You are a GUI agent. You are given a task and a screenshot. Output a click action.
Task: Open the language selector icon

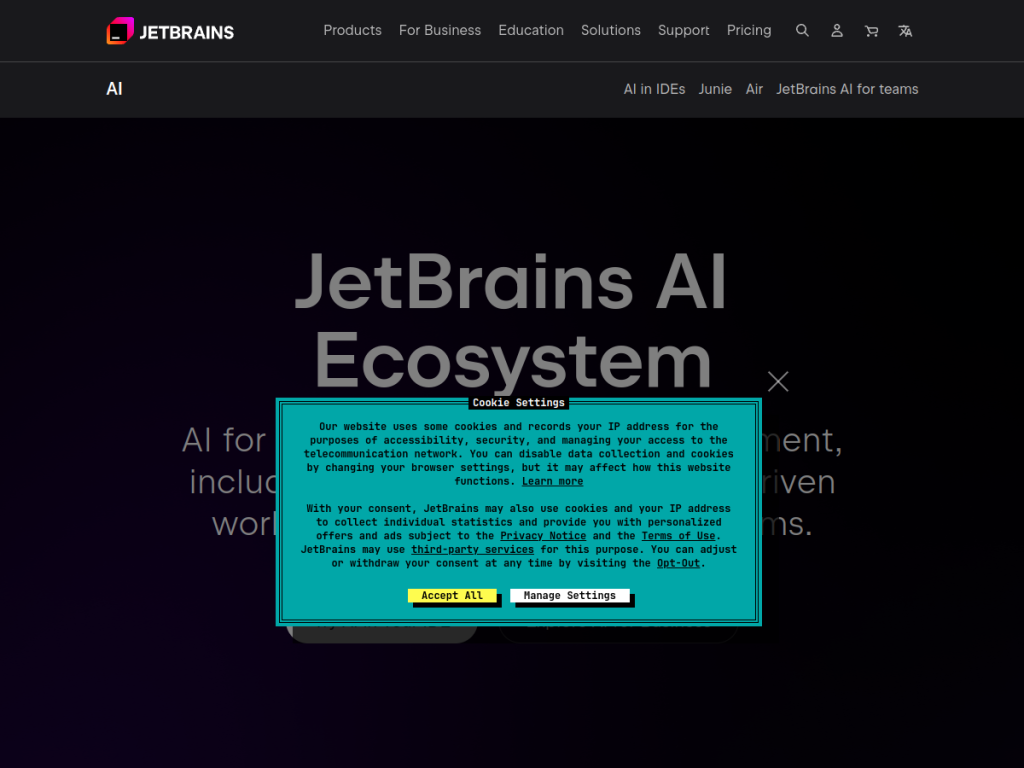[x=905, y=31]
